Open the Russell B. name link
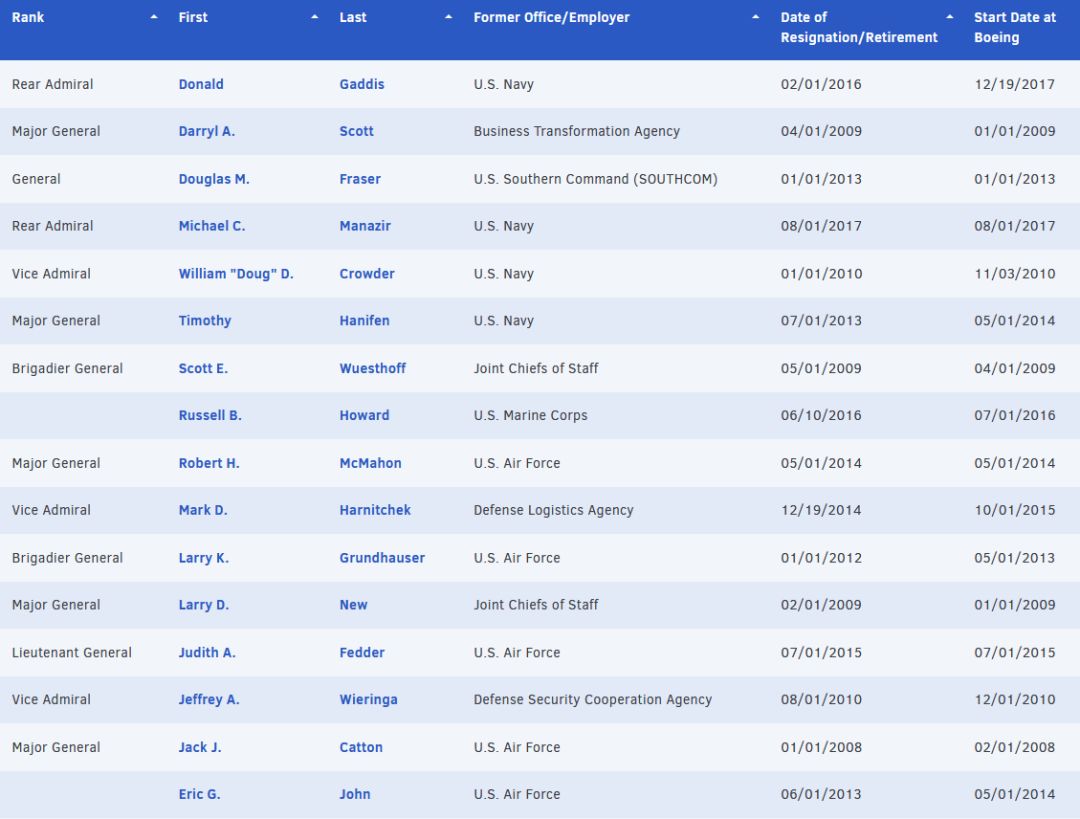 coord(210,416)
